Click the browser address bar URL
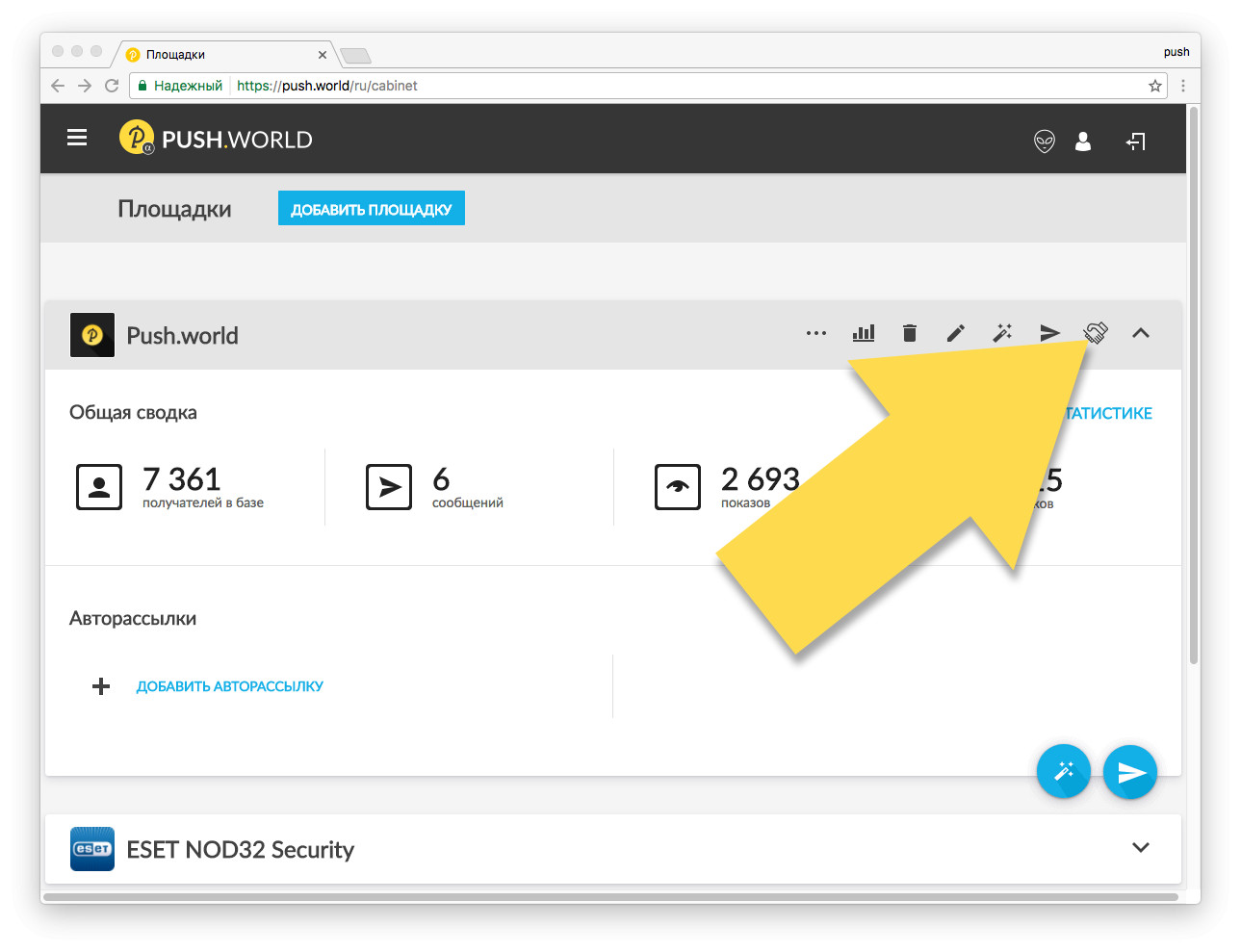The image size is (1241, 952). (x=327, y=86)
